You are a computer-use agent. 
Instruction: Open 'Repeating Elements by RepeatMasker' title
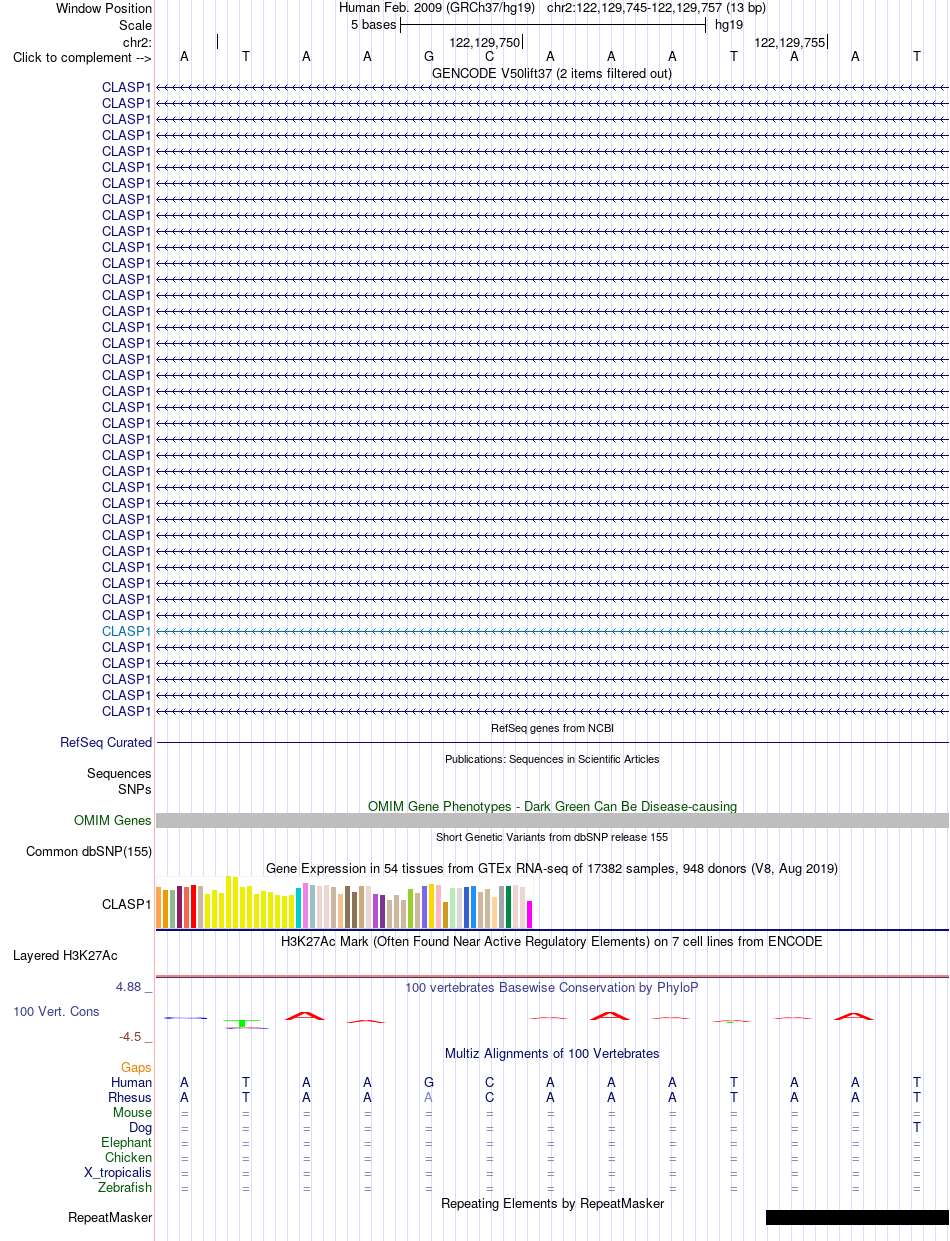552,1204
